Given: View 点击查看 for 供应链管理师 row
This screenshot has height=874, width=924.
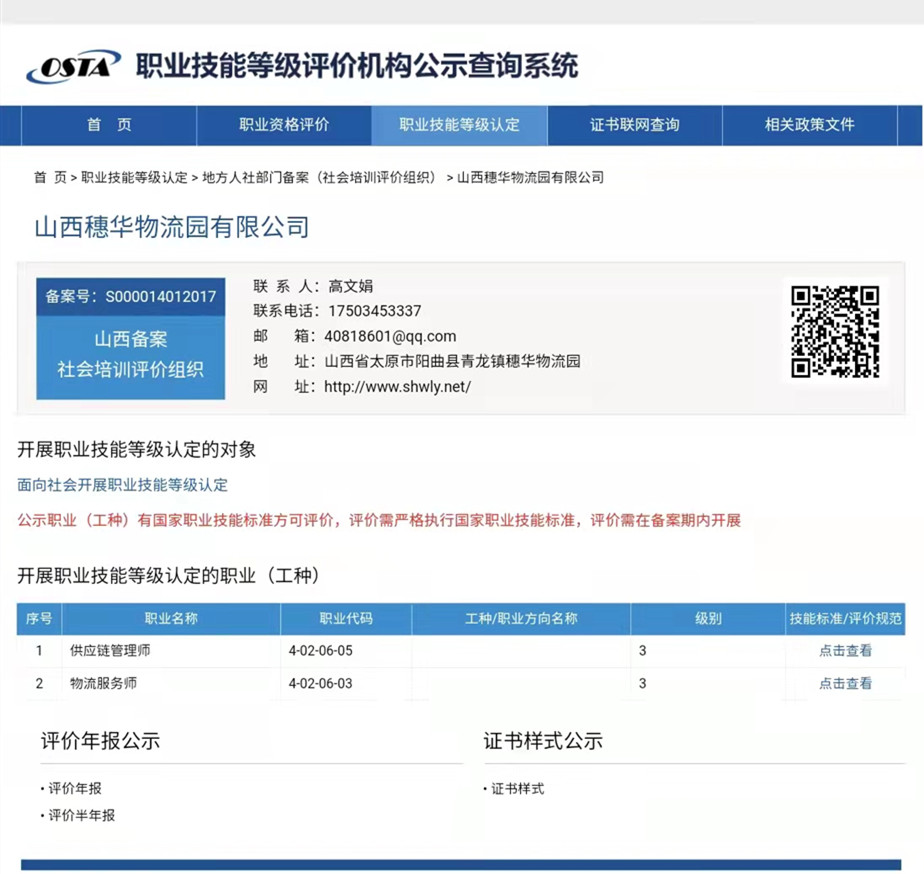Looking at the screenshot, I should (845, 651).
